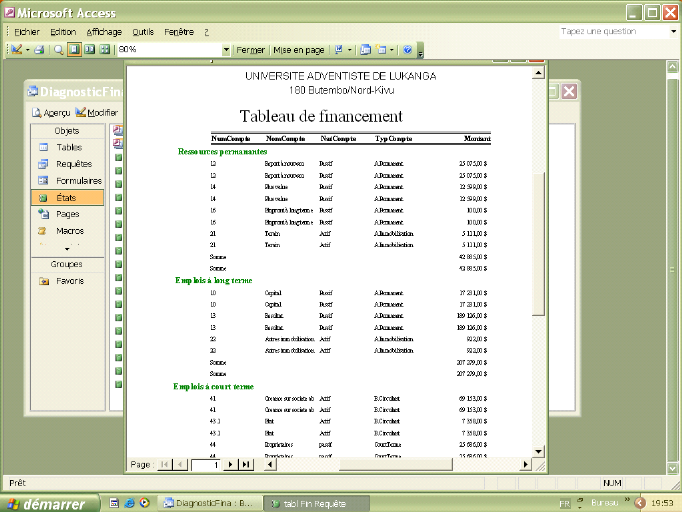
Task: Select Requêtes in the Objets panel
Action: click(74, 164)
